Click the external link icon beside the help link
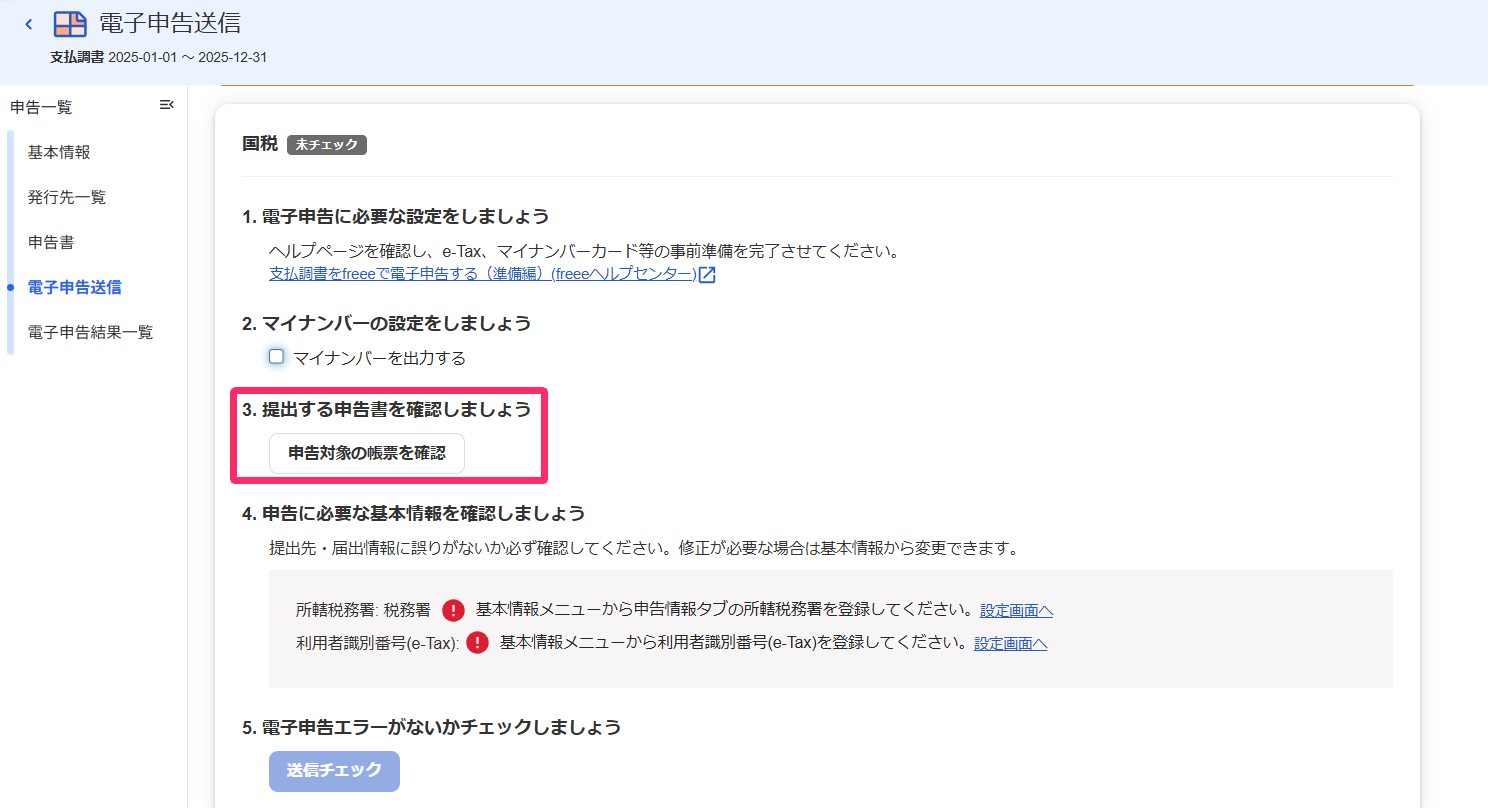1488x808 pixels. pos(707,275)
